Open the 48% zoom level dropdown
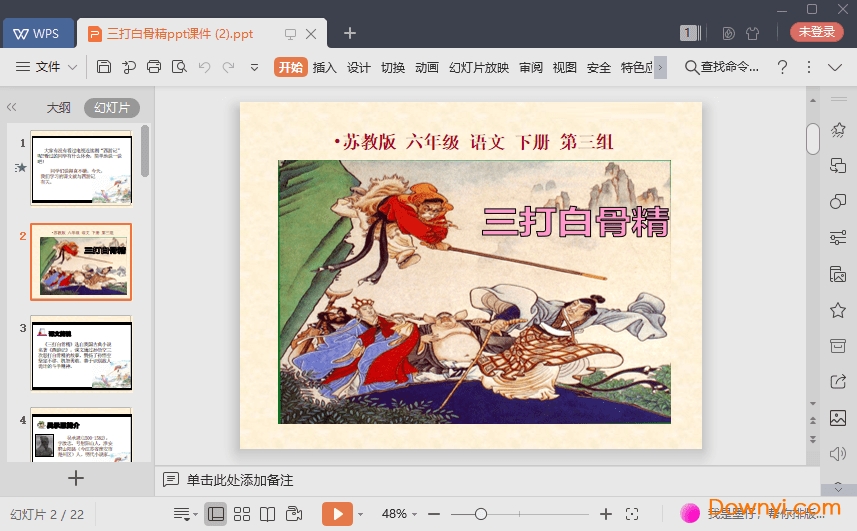The width and height of the screenshot is (857, 531). click(400, 514)
